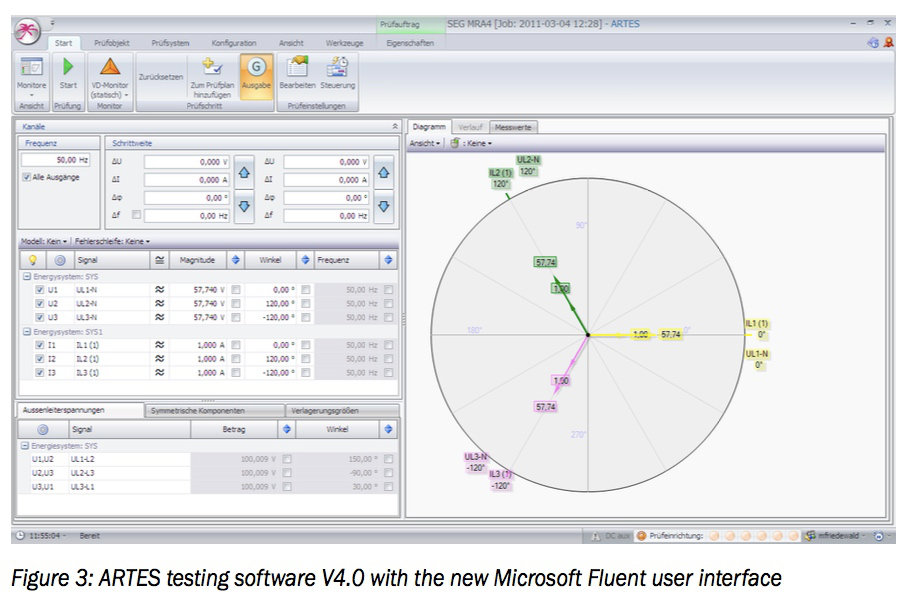Click the left ΔU 0,000 V field
Image resolution: width=907 pixels, height=598 pixels.
tap(186, 162)
